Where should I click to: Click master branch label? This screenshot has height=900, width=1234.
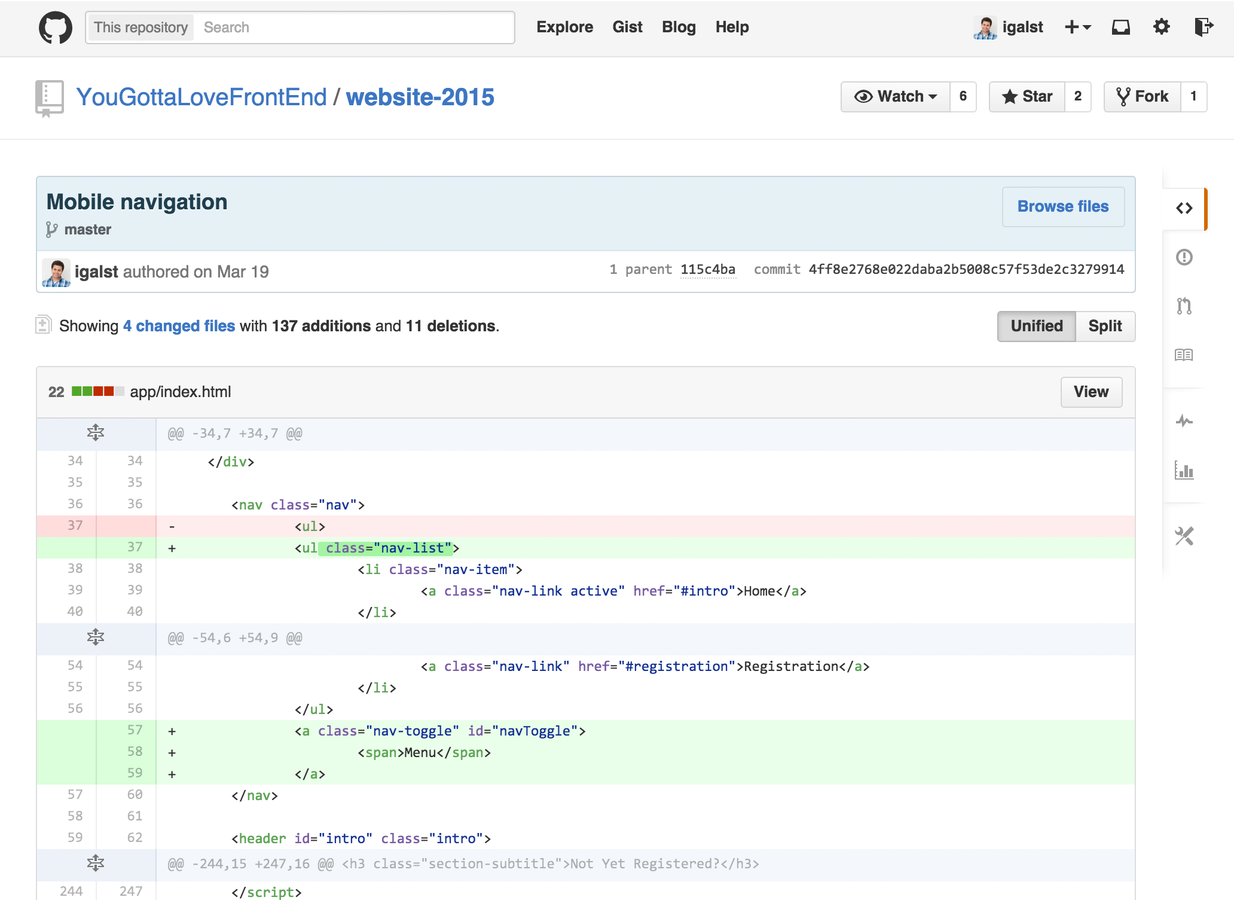pos(88,230)
